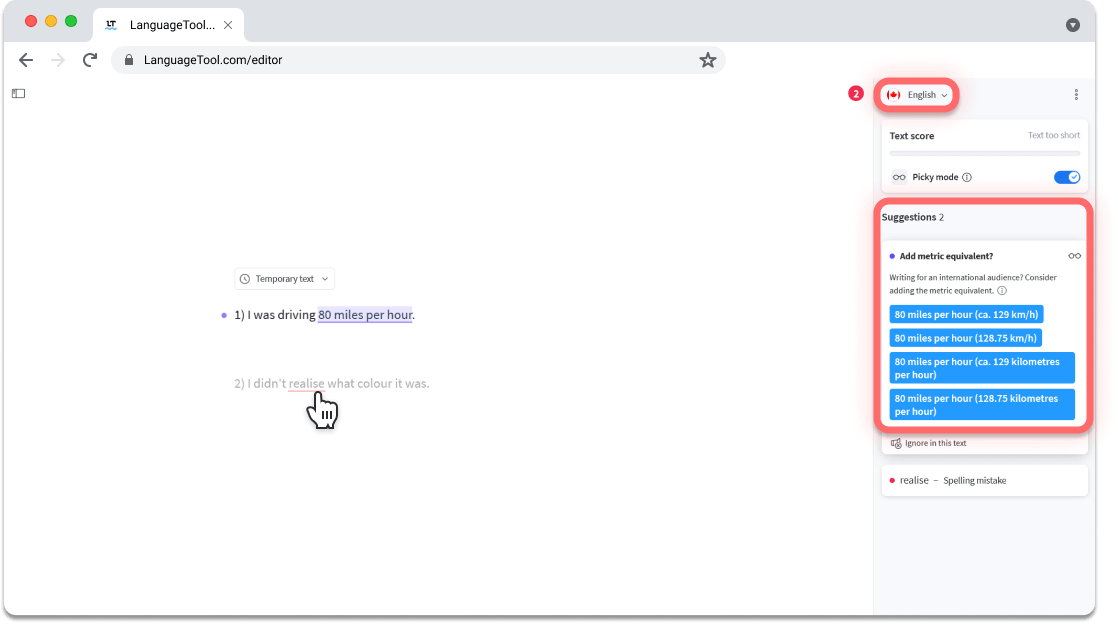Turn off Picky mode switch
Screen dimensions: 1118x624
click(1067, 177)
